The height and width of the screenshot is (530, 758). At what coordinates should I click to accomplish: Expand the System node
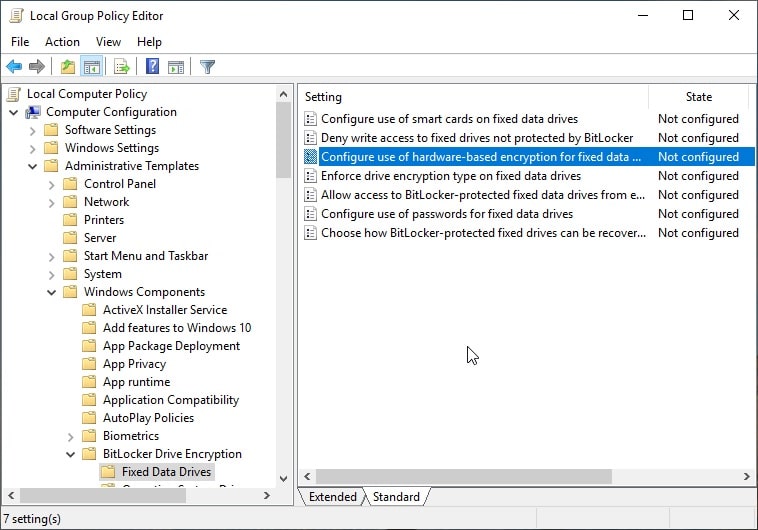point(51,275)
